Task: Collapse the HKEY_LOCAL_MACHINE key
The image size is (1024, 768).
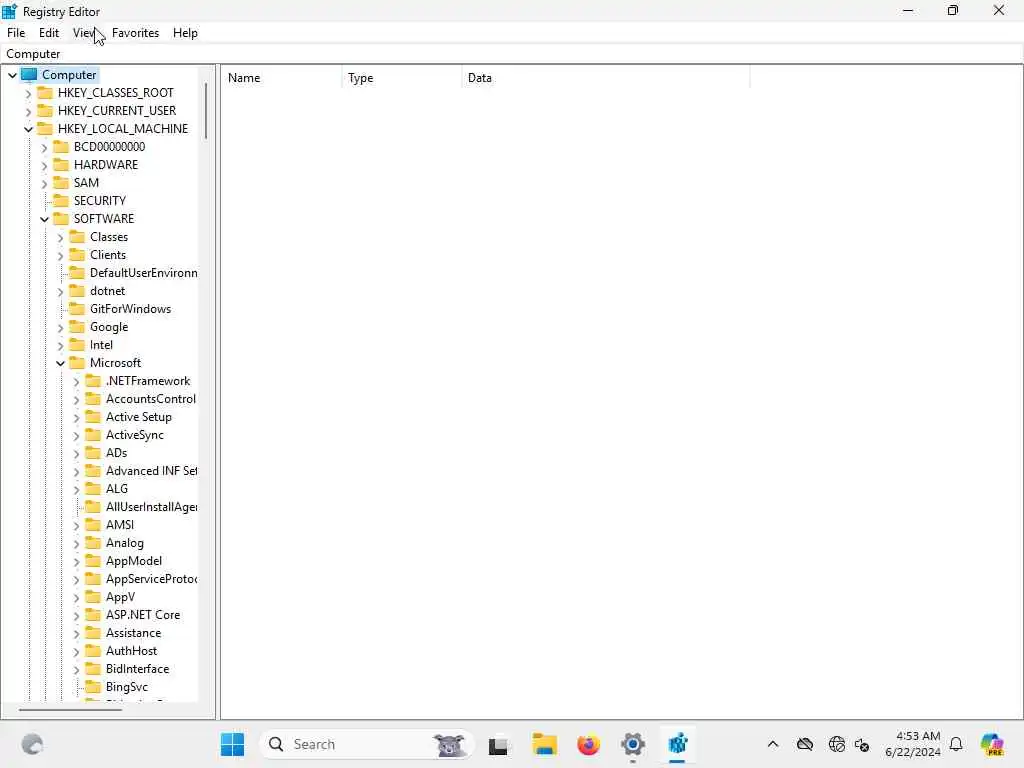Action: tap(28, 129)
